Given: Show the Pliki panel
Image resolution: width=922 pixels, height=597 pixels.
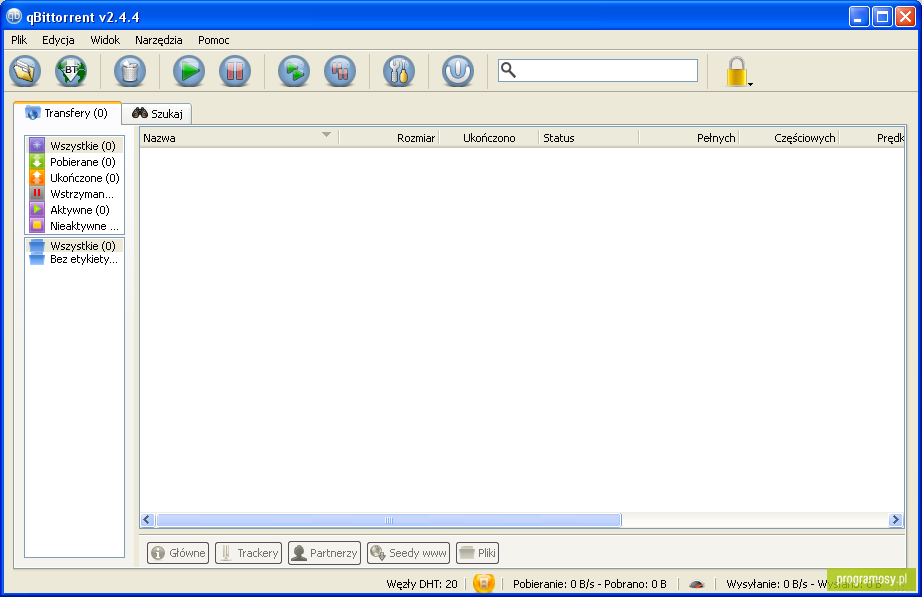Looking at the screenshot, I should pos(477,553).
